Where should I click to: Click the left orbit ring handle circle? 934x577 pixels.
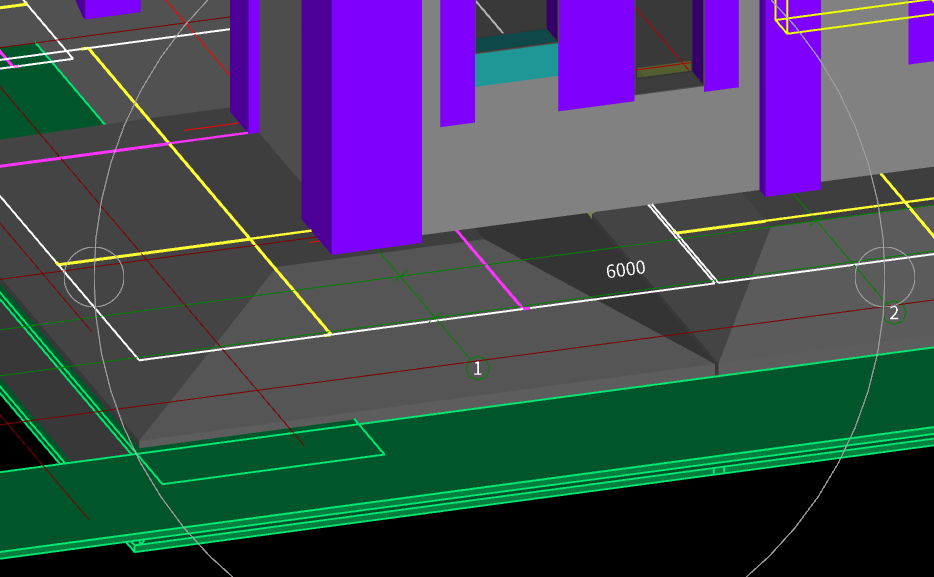(94, 277)
